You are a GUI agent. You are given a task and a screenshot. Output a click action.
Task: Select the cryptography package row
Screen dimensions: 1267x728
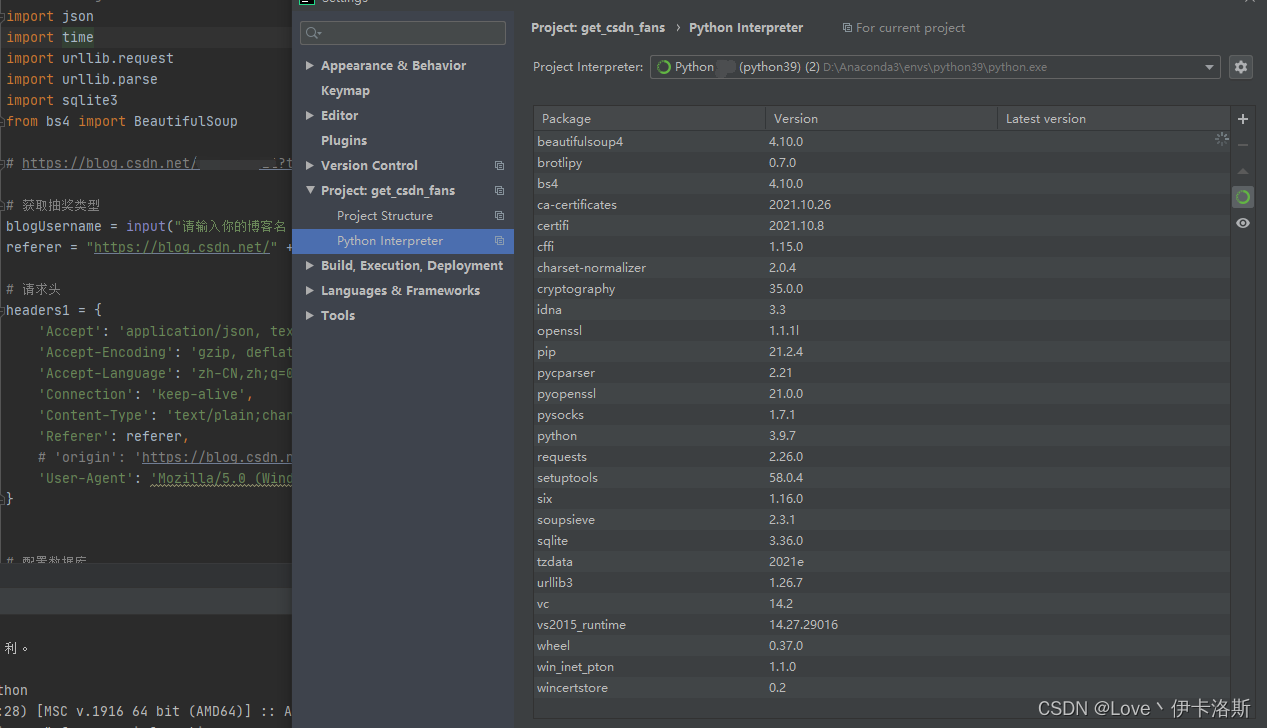point(881,288)
